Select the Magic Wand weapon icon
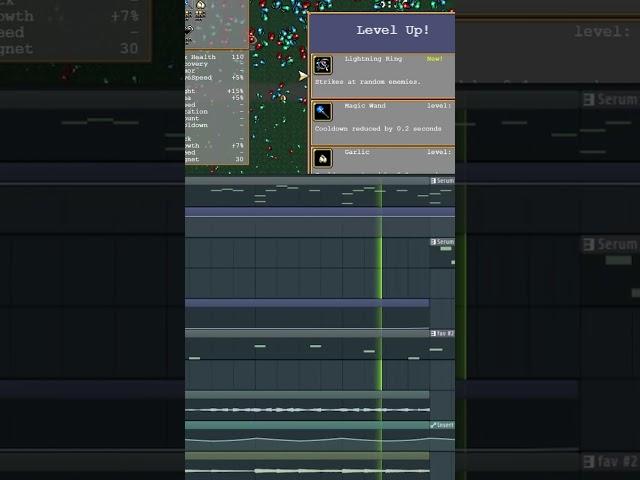 coord(322,111)
